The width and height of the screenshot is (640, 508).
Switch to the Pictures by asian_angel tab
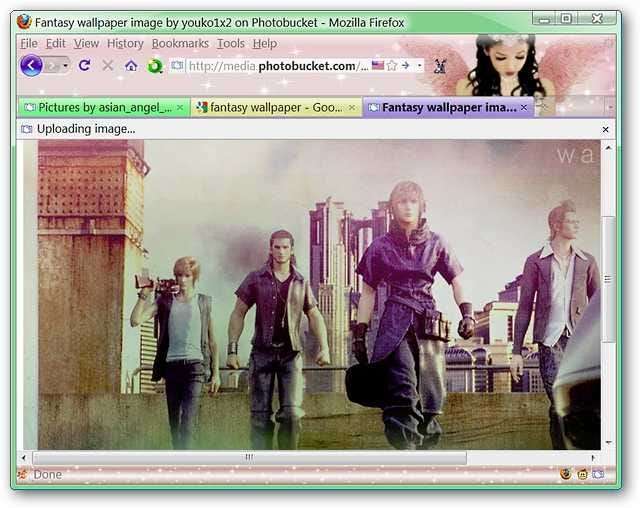pyautogui.click(x=104, y=107)
